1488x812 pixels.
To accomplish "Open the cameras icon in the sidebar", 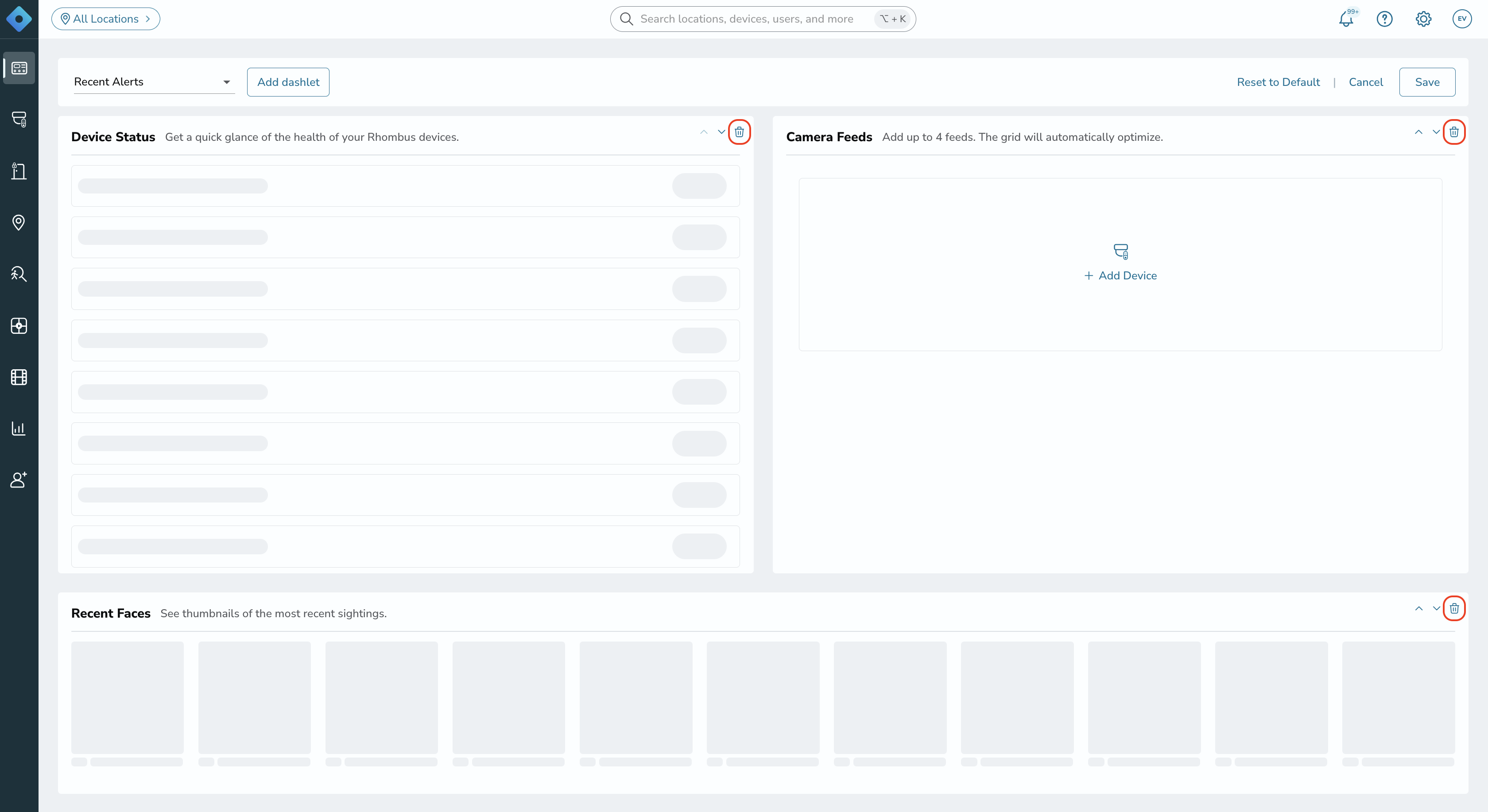I will tap(19, 120).
